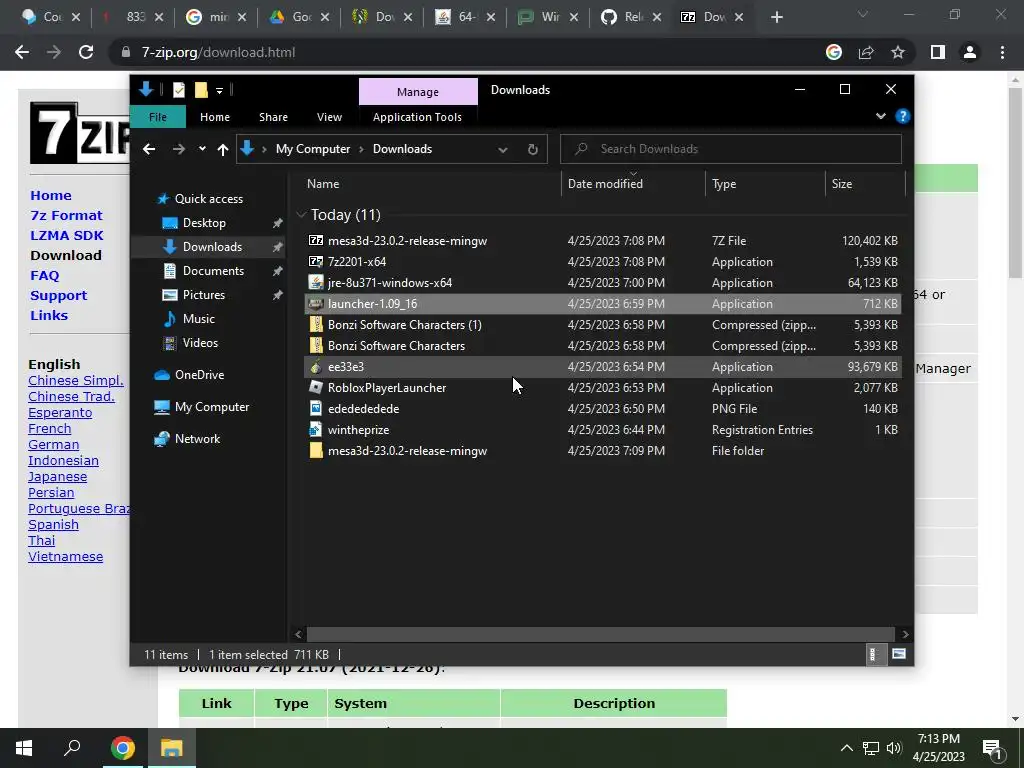Viewport: 1024px width, 768px height.
Task: Sort by the Date modified column header
Action: point(605,184)
